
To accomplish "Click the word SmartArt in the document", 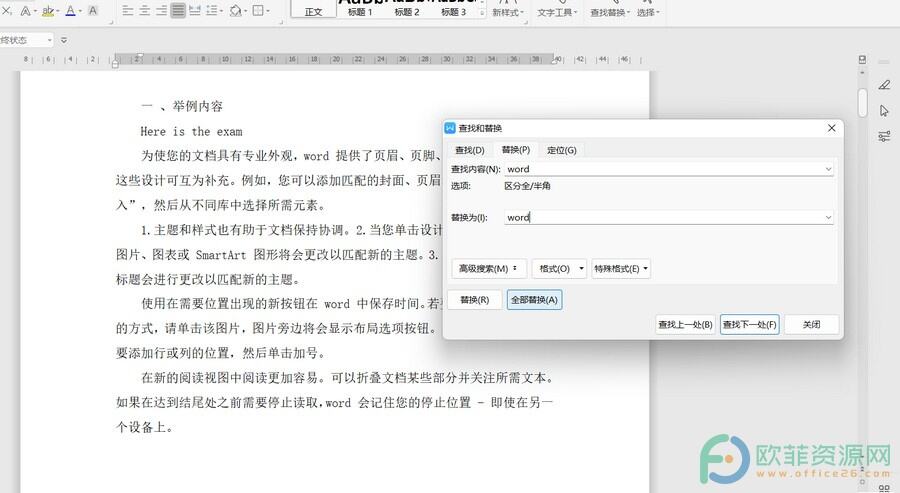I will 220,255.
